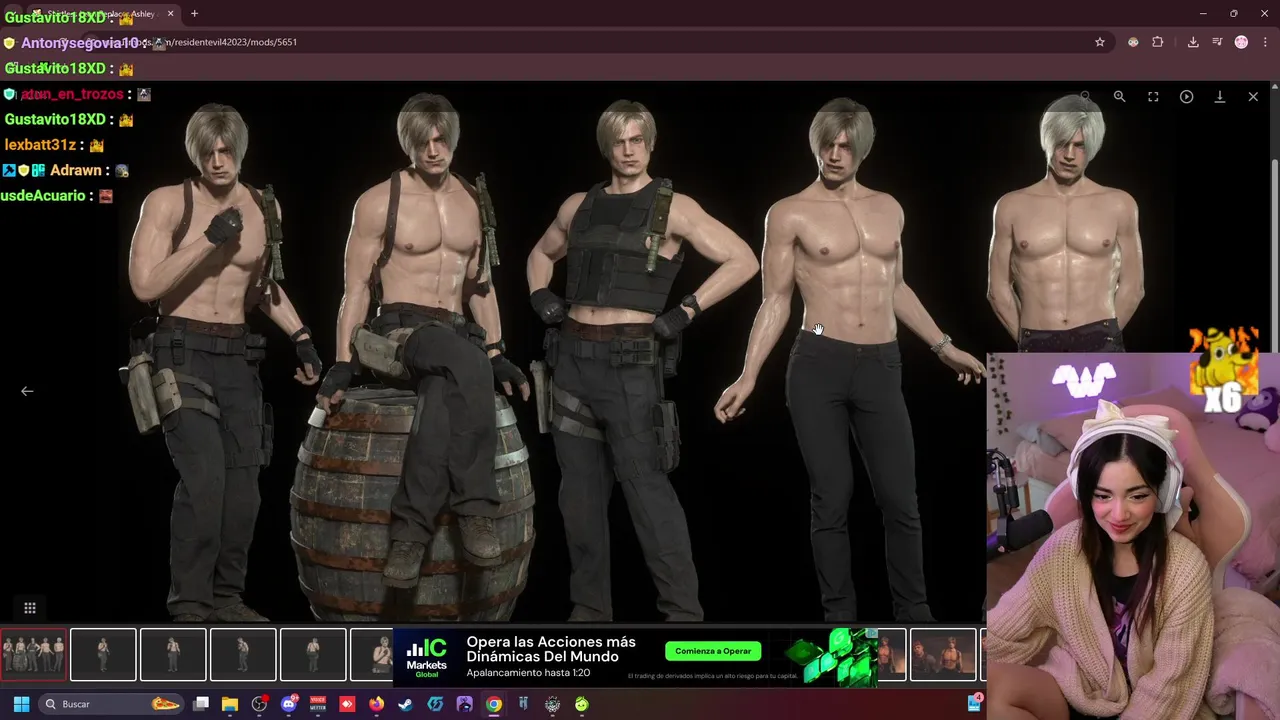Click the zoom out magnifier icon
The image size is (1280, 720).
(1085, 97)
